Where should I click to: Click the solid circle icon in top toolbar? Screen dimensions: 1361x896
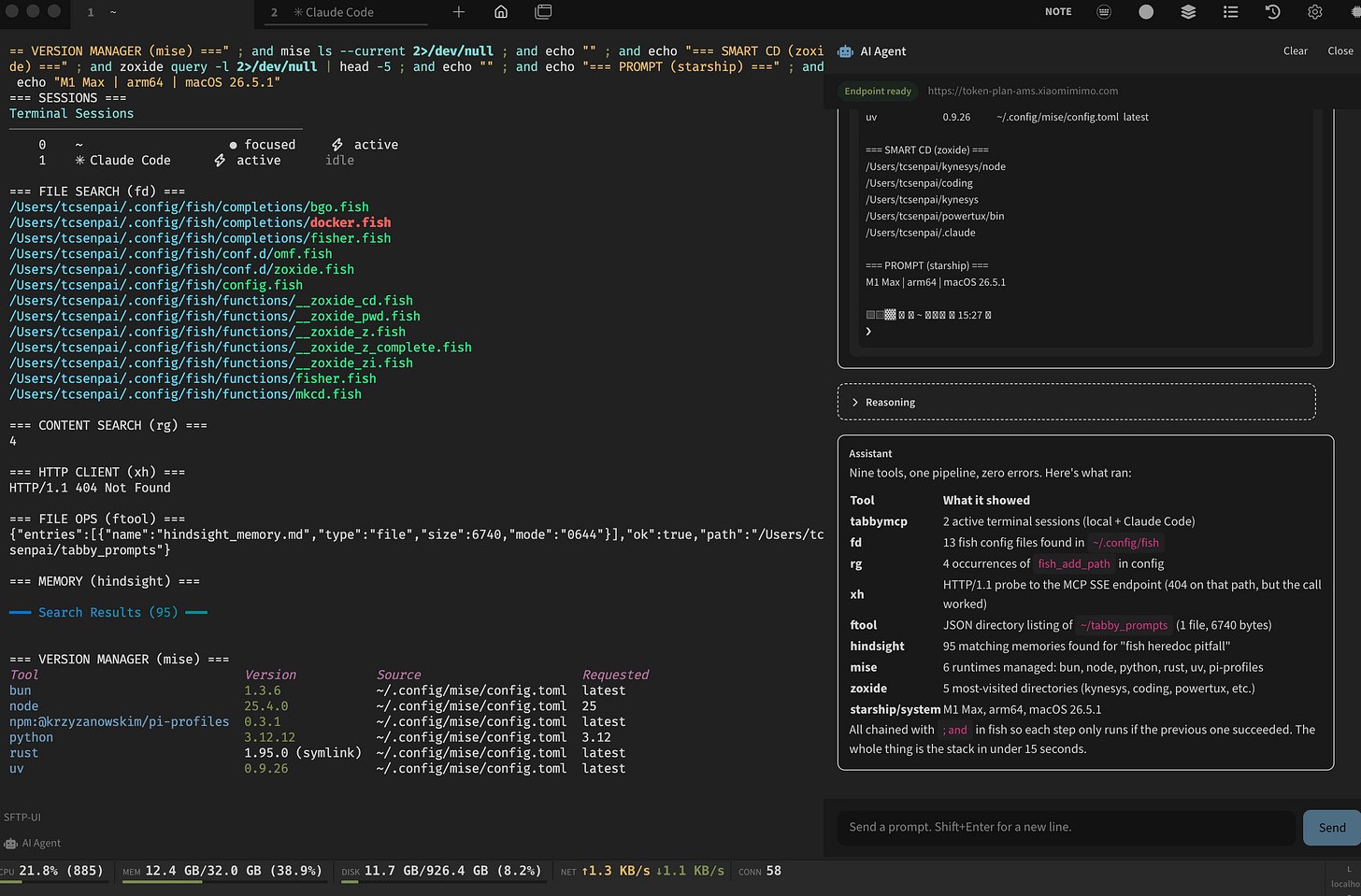[x=1146, y=12]
